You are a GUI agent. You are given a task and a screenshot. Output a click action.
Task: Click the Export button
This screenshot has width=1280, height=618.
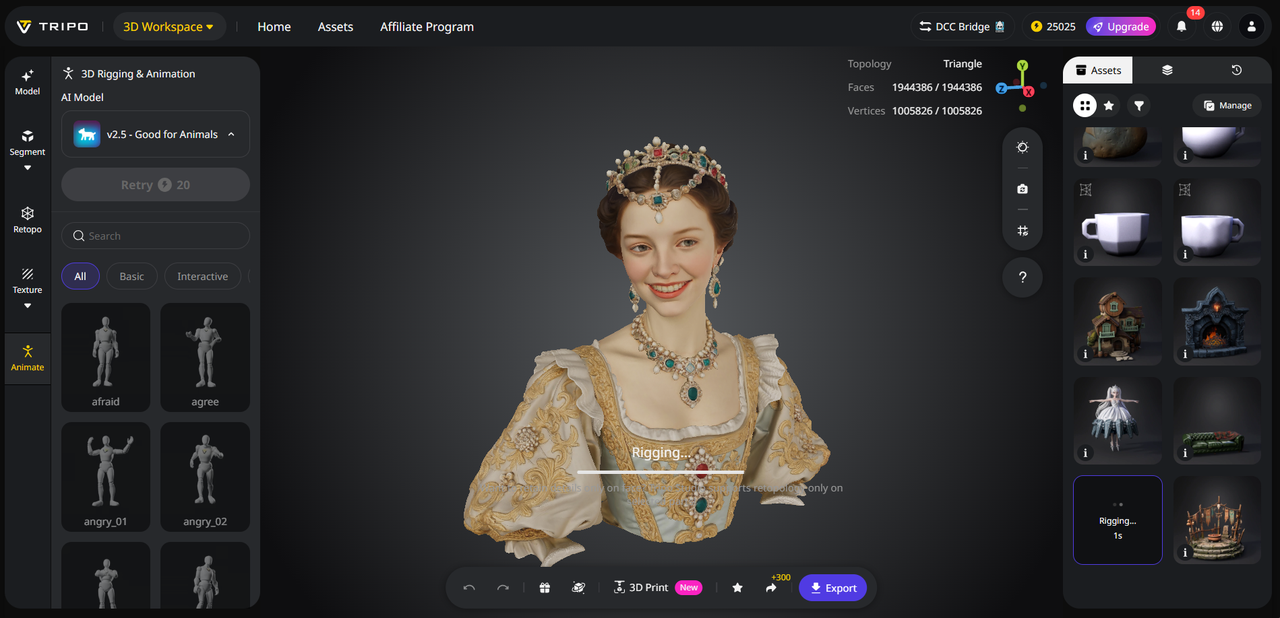(x=833, y=588)
